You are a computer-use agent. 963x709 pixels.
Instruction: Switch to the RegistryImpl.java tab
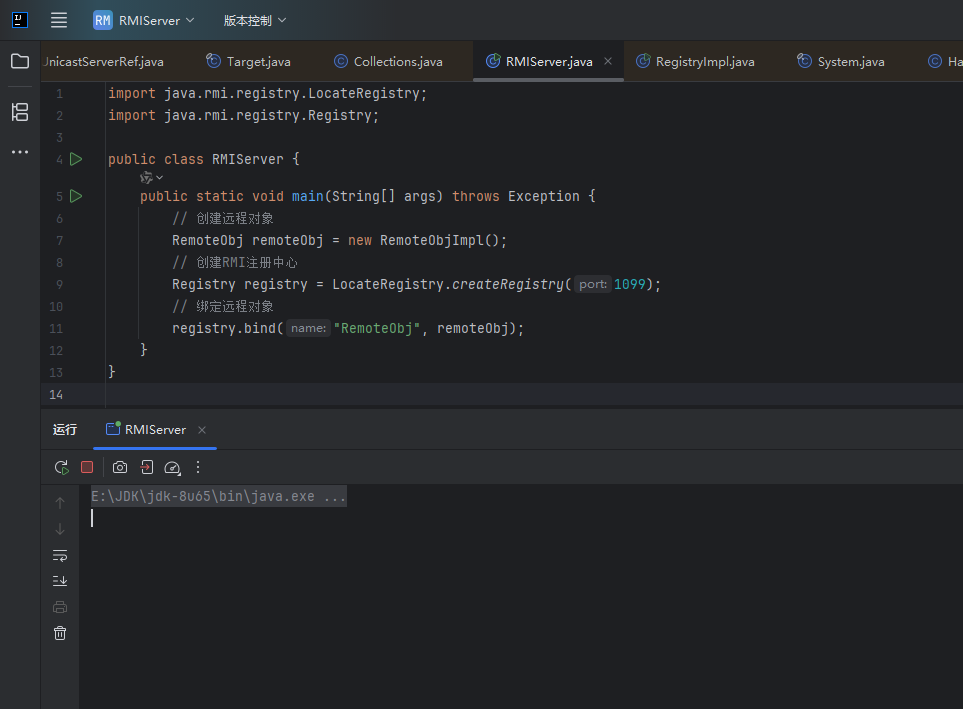pyautogui.click(x=704, y=62)
